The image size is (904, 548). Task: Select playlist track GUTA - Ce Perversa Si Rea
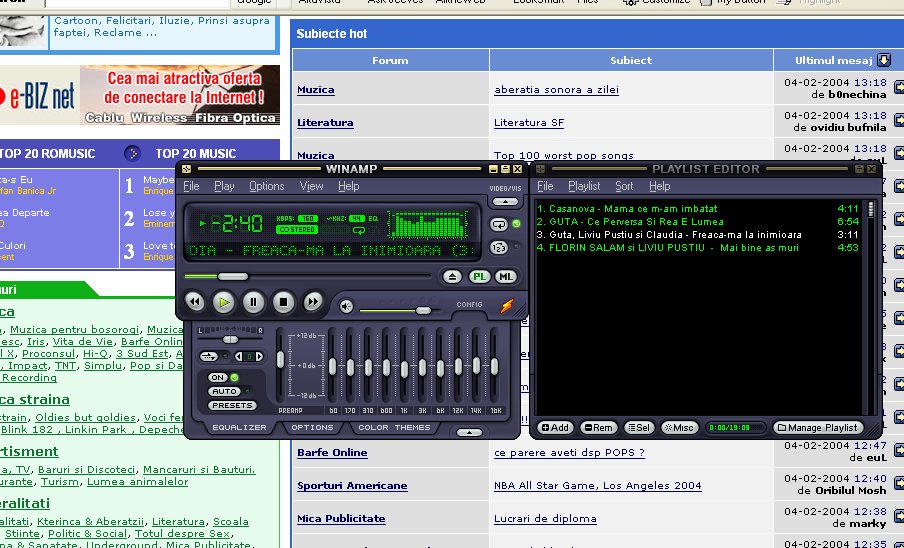pos(698,221)
